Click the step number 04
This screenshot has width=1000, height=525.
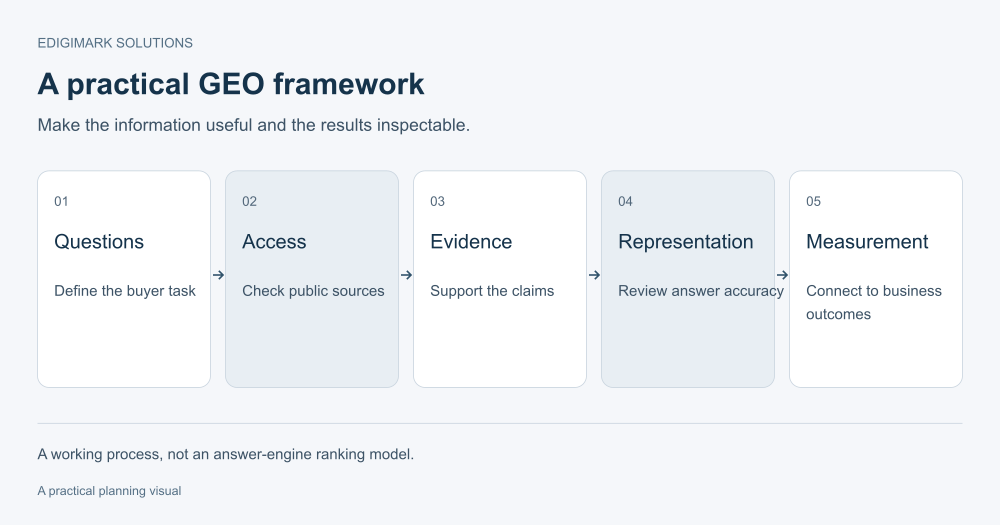(x=626, y=202)
